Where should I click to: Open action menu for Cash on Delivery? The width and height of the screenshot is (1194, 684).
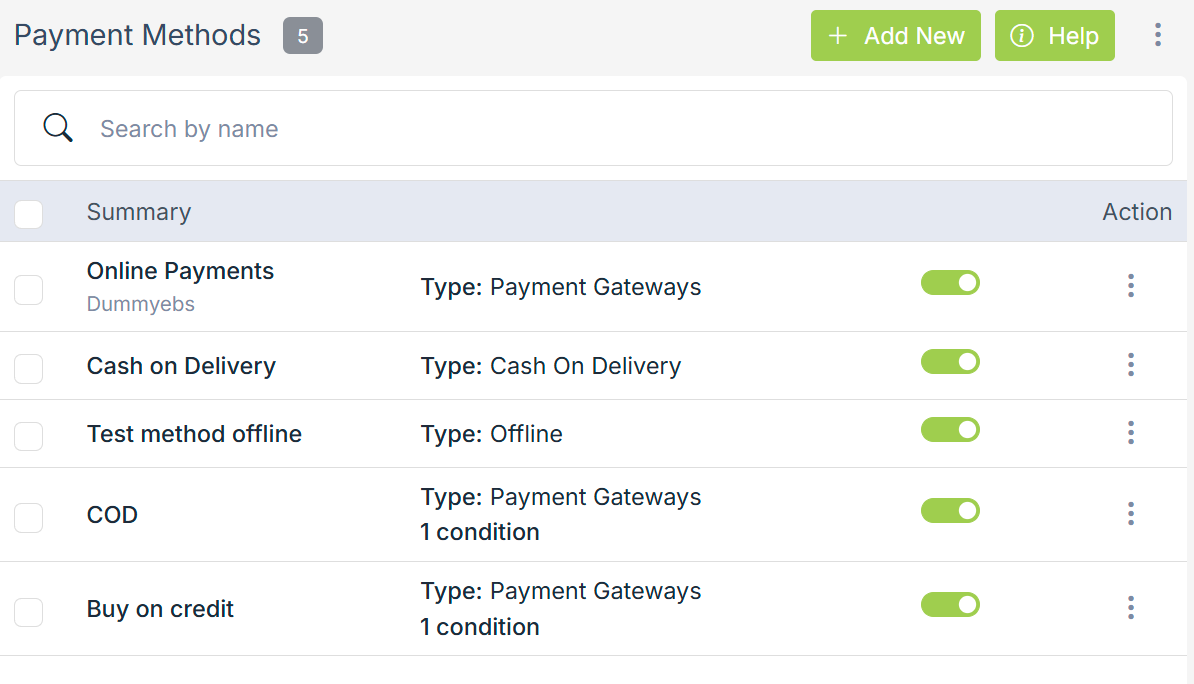[x=1131, y=365]
